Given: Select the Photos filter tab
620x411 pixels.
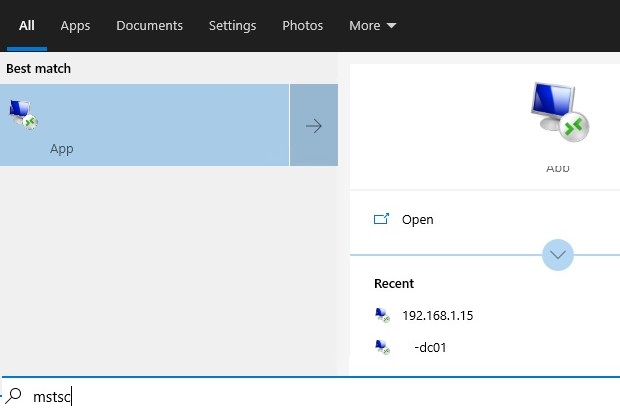Looking at the screenshot, I should click(x=302, y=26).
